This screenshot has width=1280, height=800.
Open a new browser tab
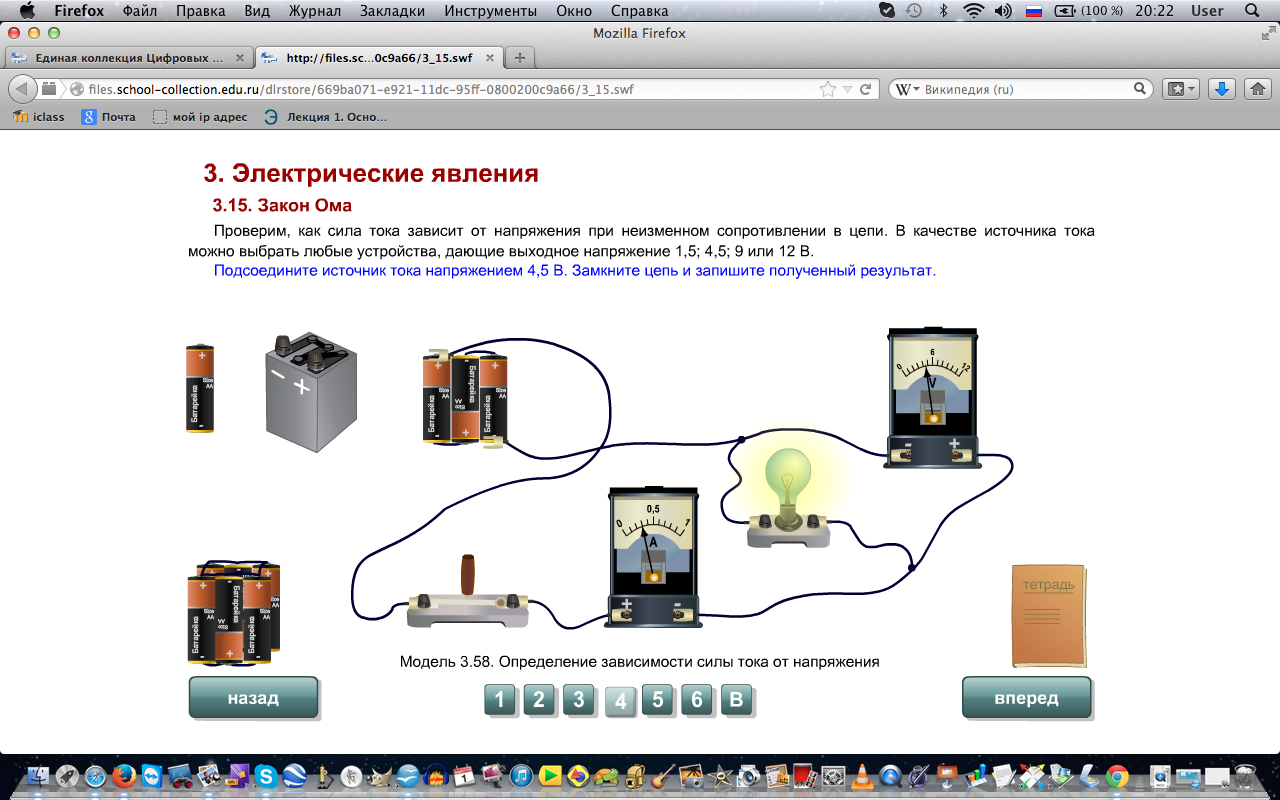(x=520, y=58)
